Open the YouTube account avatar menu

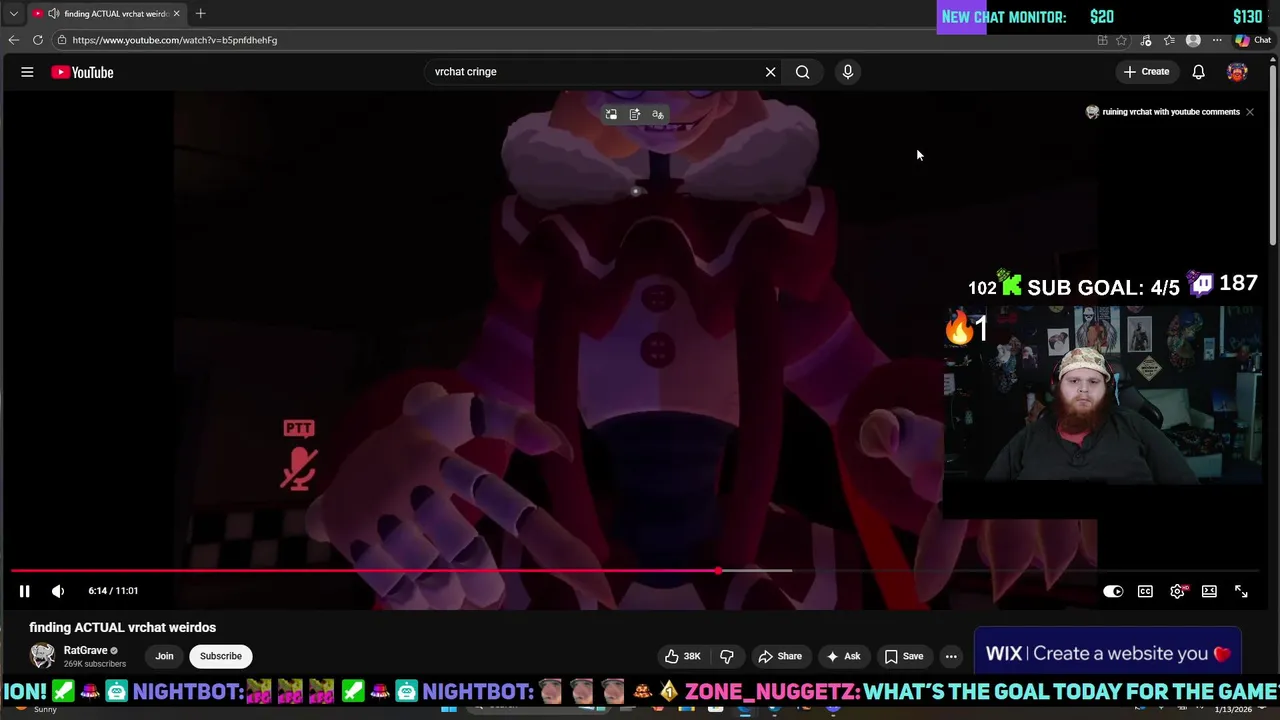point(1237,72)
